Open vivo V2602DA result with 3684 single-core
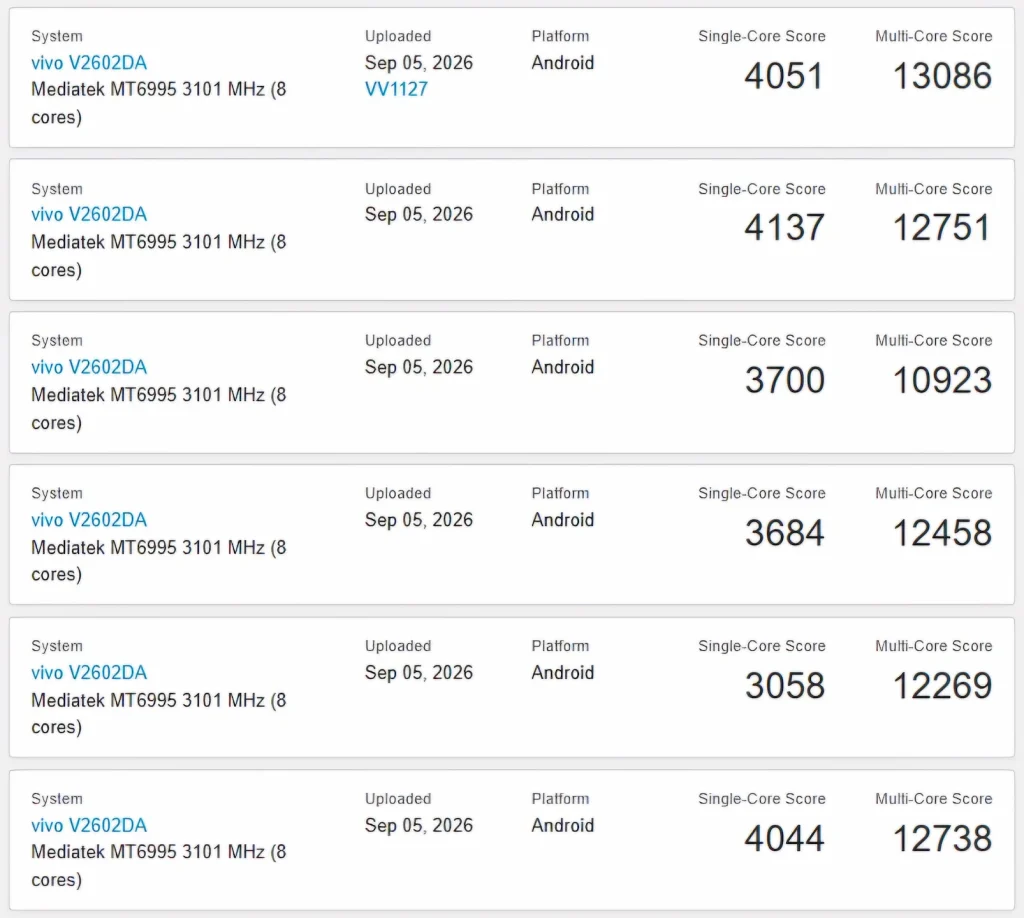 click(89, 520)
